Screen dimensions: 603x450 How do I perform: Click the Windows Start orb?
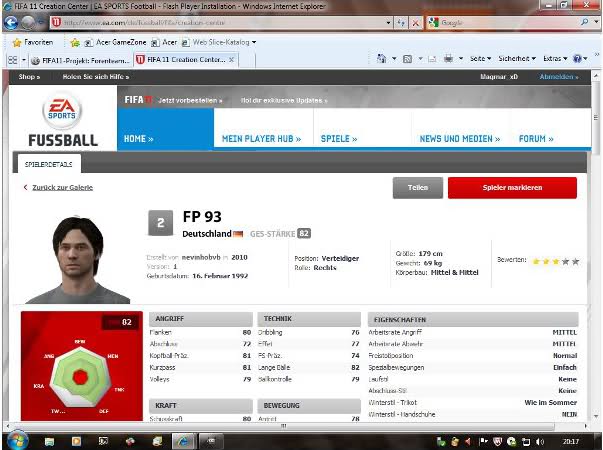click(16, 441)
